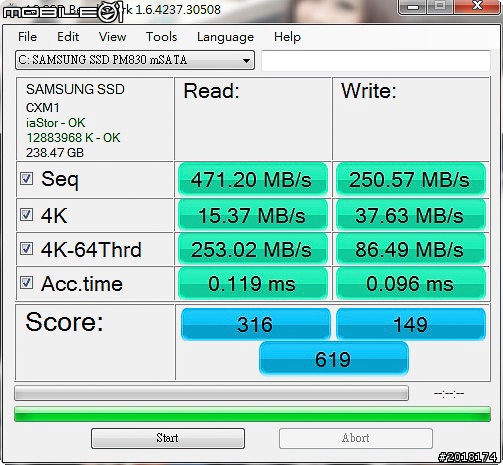The width and height of the screenshot is (503, 465).
Task: Click the 4K-64Thrd write result 86.49 MB/s
Action: (x=410, y=250)
